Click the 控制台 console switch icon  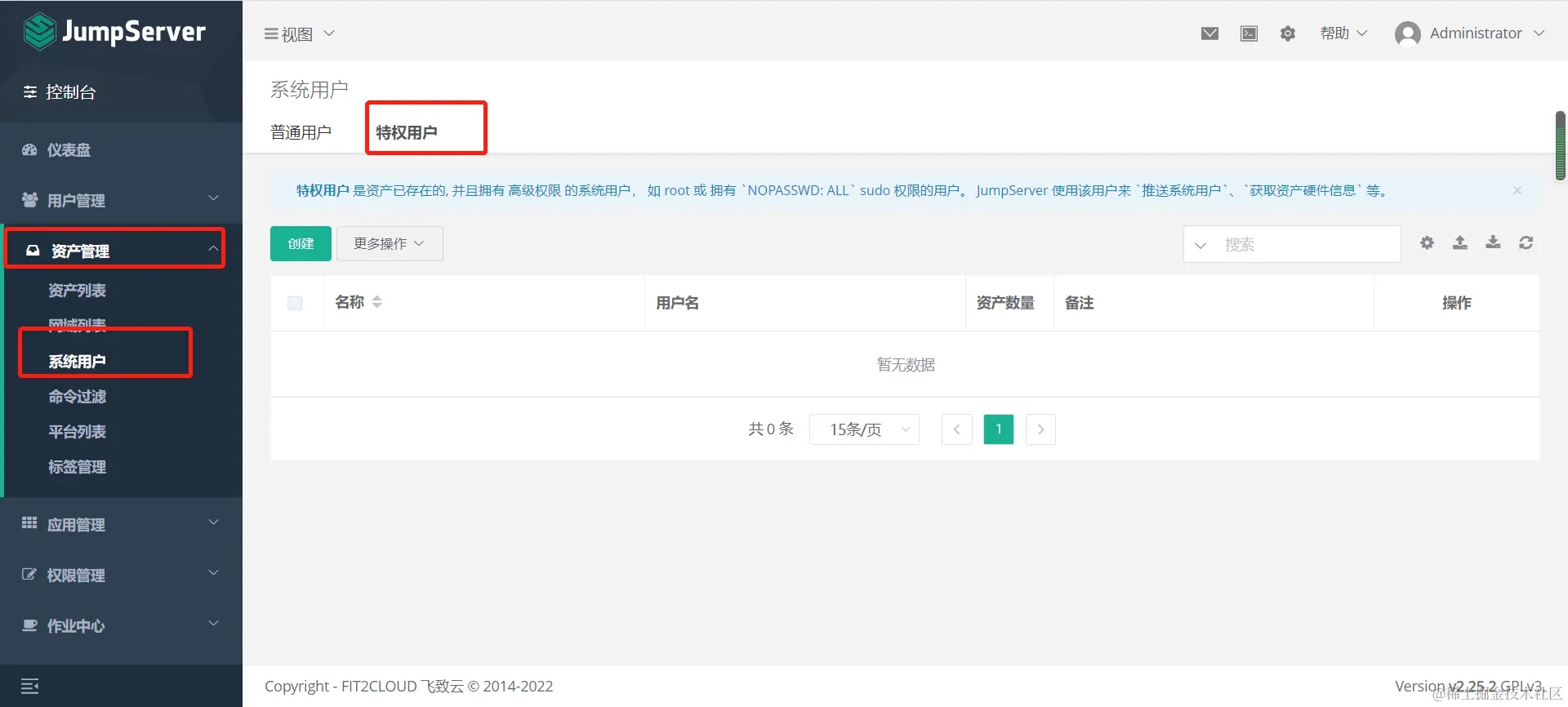[x=30, y=92]
